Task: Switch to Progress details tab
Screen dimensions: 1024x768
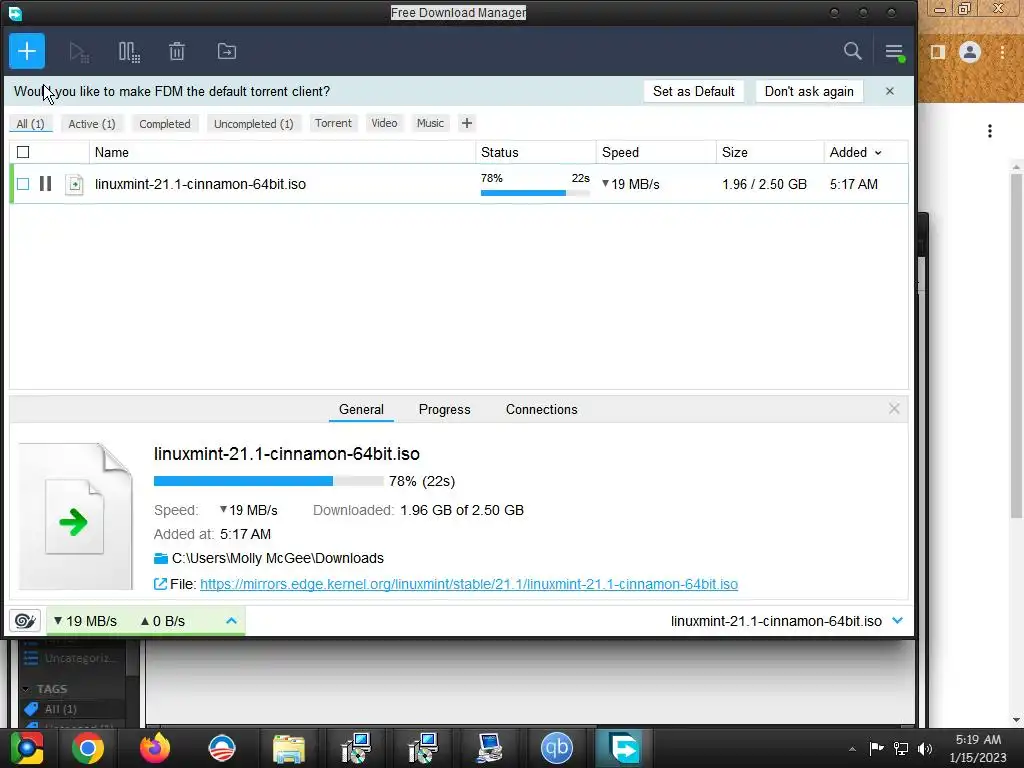Action: [x=445, y=409]
